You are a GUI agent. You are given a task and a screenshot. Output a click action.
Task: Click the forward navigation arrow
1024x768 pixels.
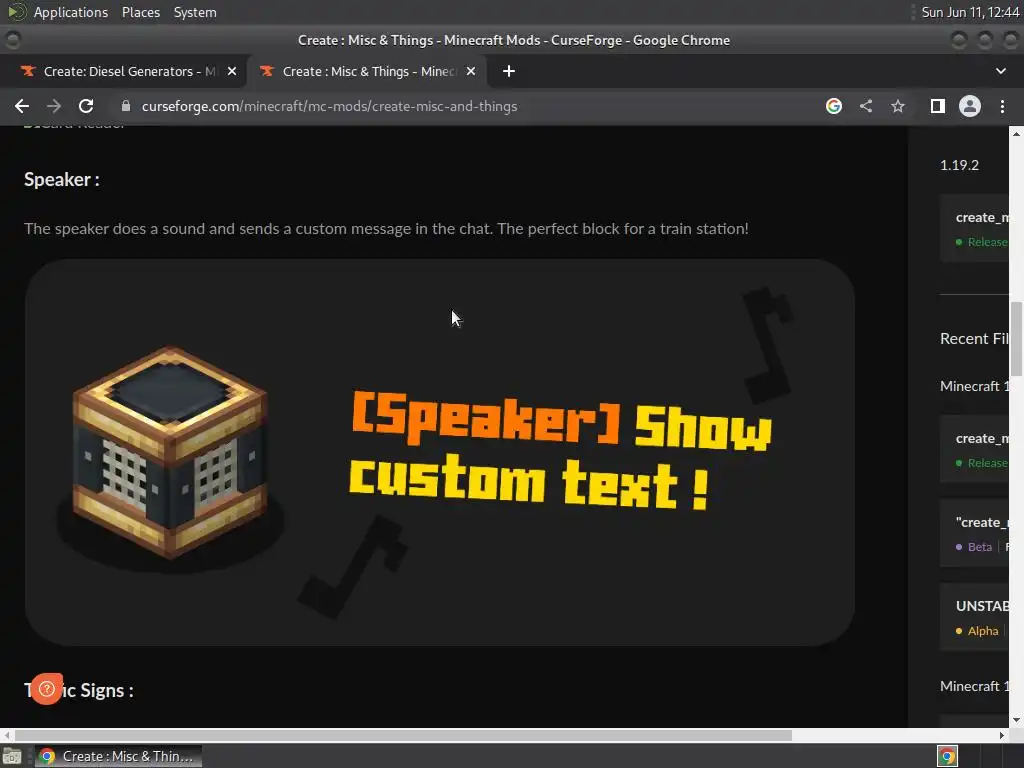point(54,106)
